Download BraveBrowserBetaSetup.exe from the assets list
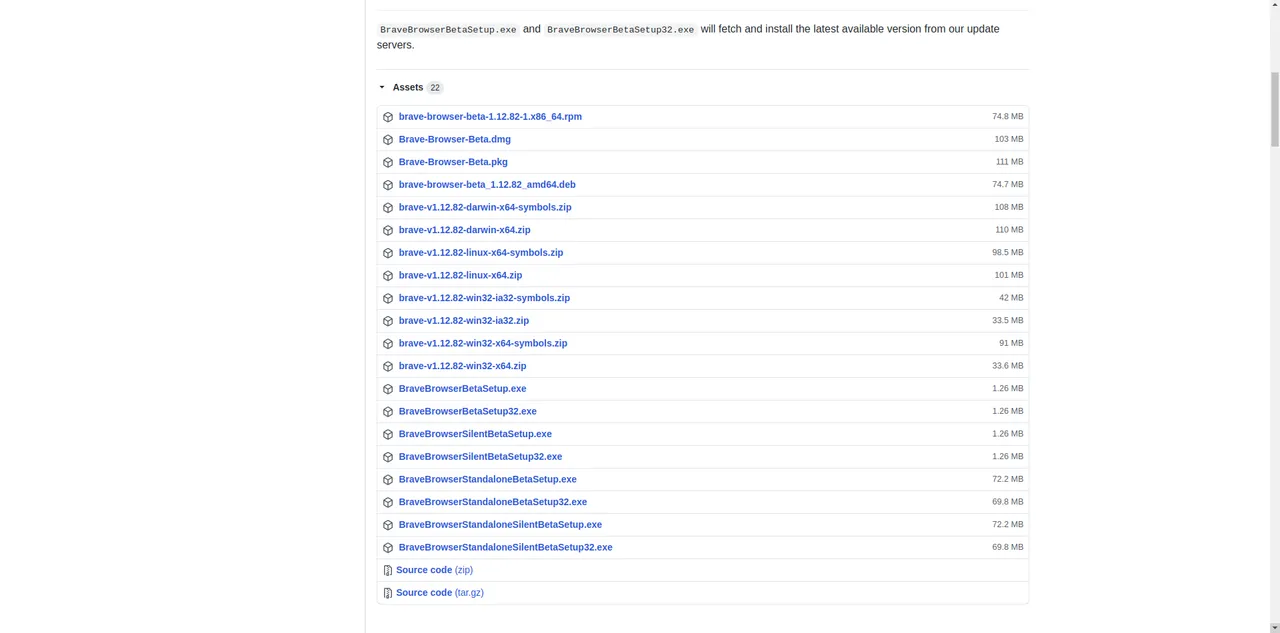1280x633 pixels. coord(462,389)
